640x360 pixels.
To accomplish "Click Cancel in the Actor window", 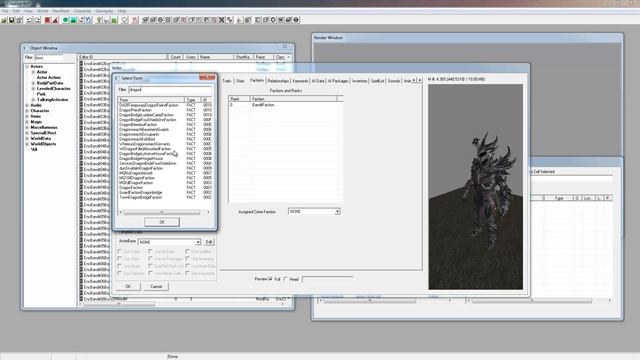I will 156,287.
